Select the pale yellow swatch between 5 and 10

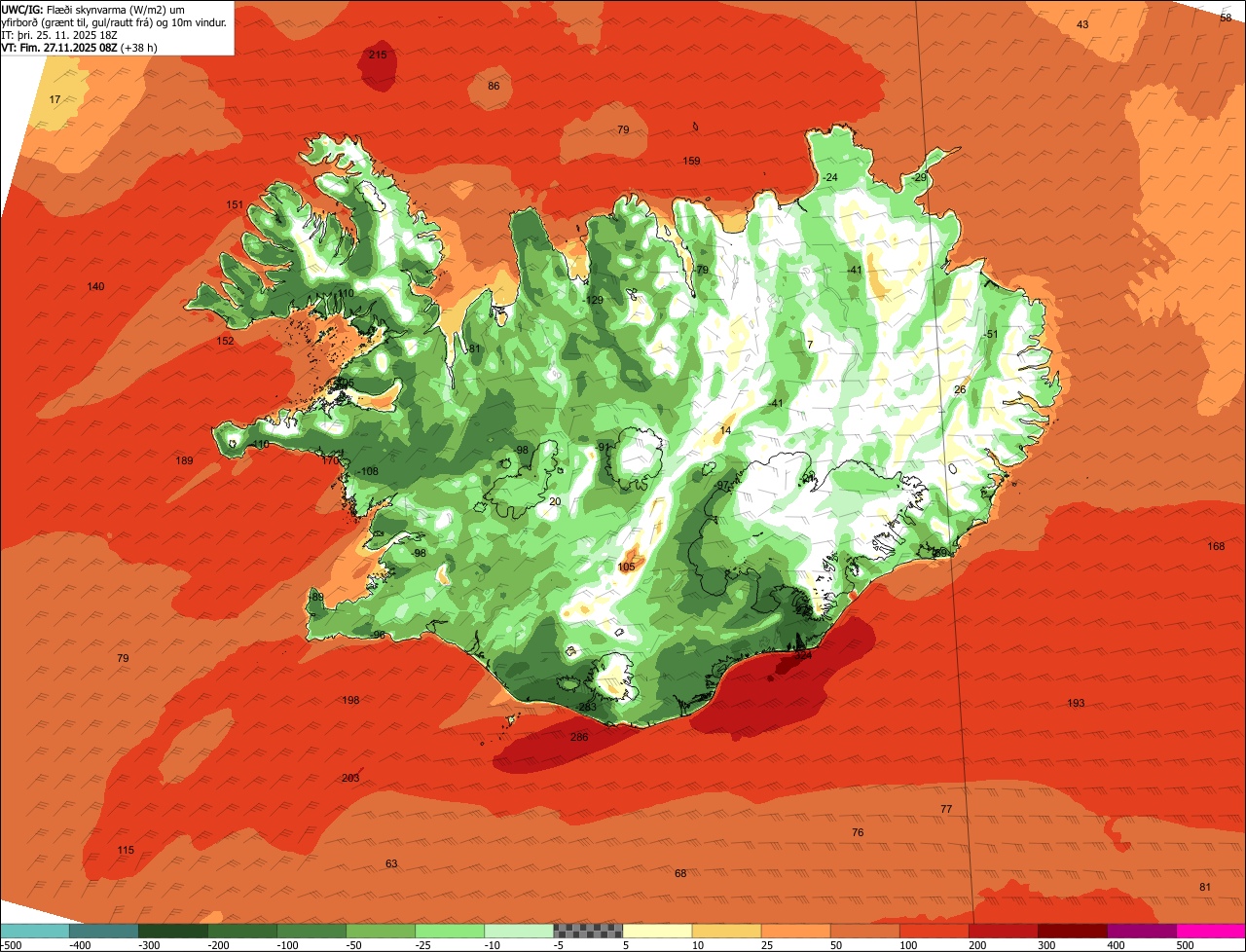[657, 931]
